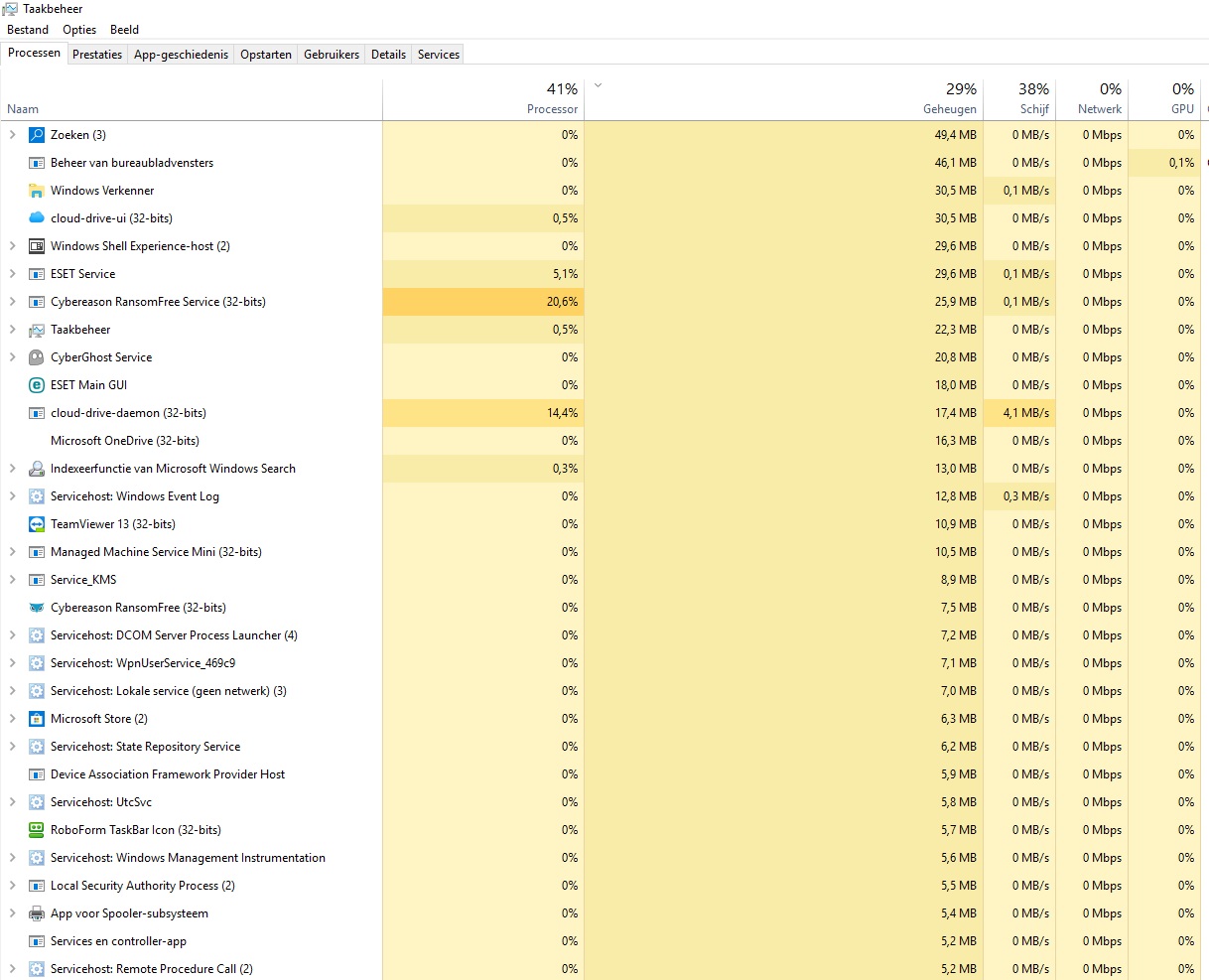The width and height of the screenshot is (1209, 980).
Task: Click the CyberGhost Service ghost icon
Action: [37, 357]
